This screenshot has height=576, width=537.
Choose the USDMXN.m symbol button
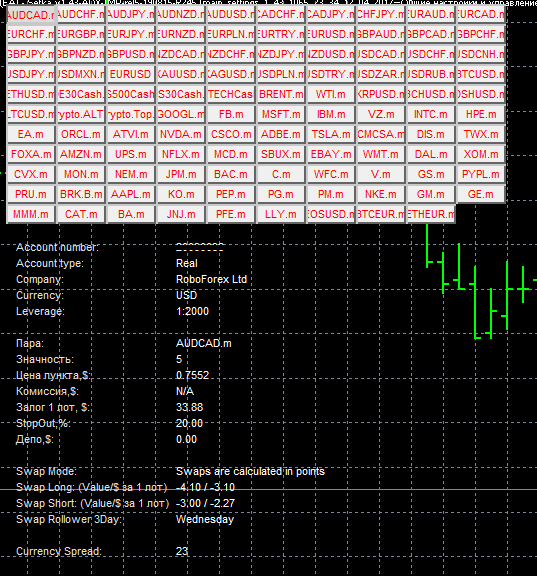[x=81, y=75]
